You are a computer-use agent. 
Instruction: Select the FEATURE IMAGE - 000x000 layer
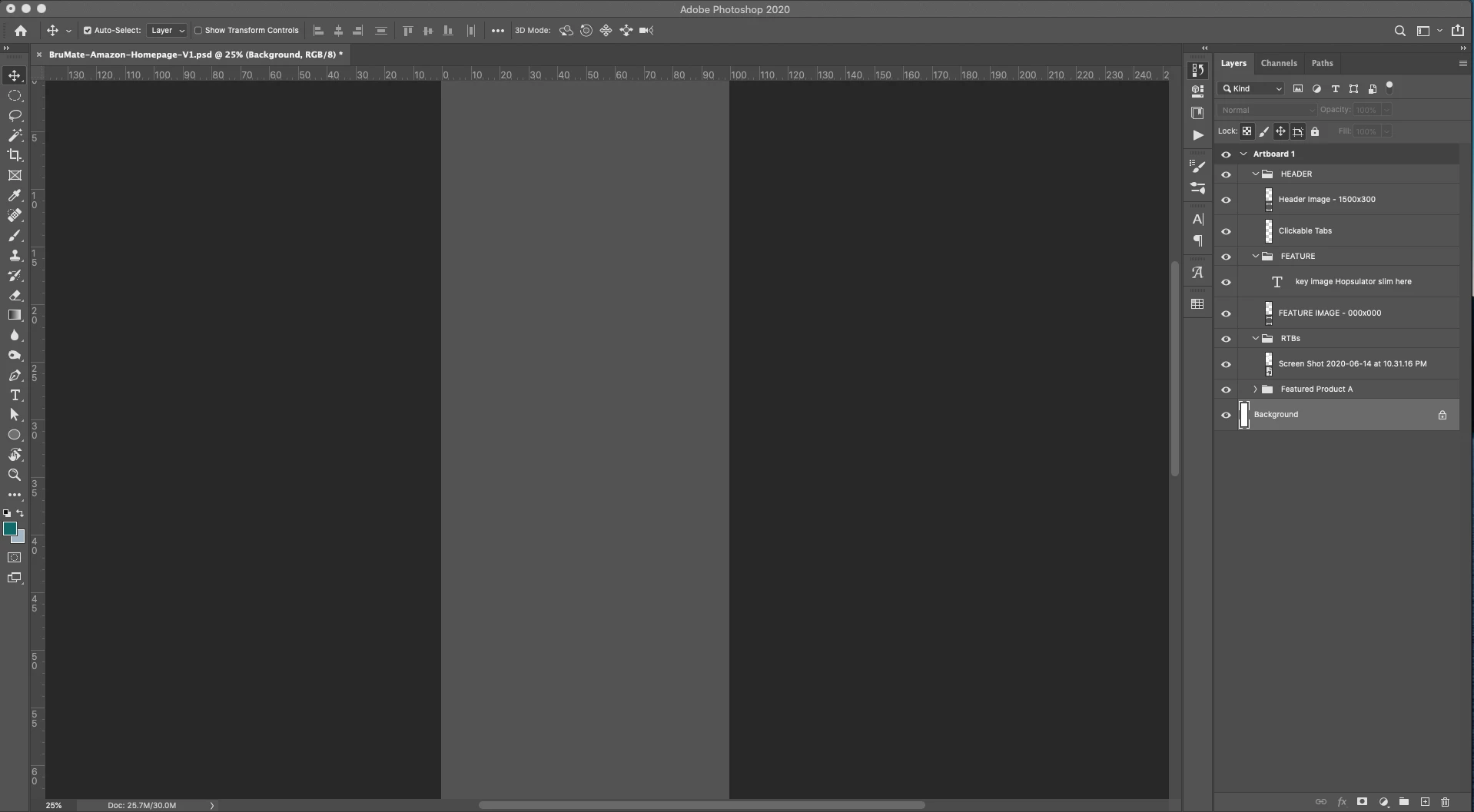[x=1336, y=313]
